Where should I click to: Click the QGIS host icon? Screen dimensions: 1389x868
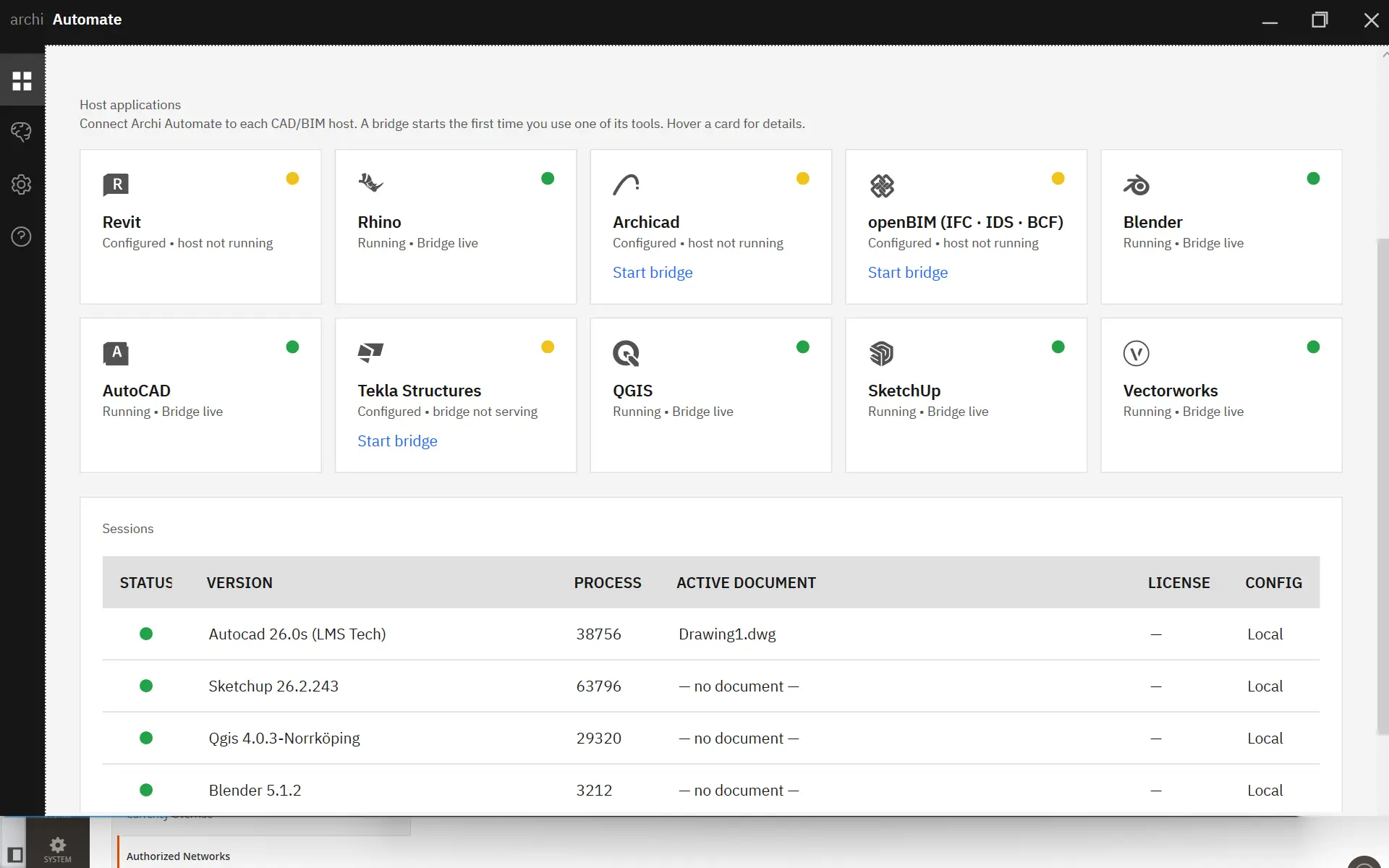tap(626, 353)
